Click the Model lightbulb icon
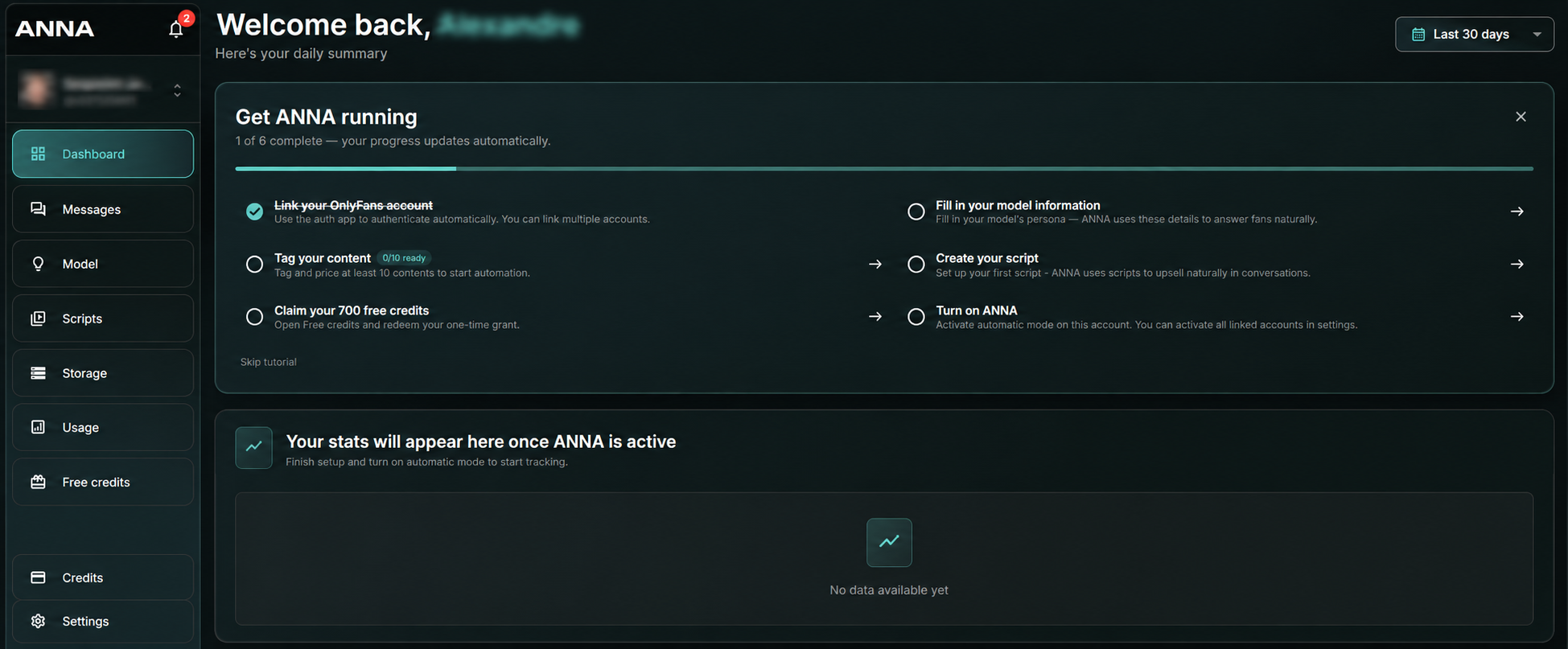 pyautogui.click(x=38, y=264)
